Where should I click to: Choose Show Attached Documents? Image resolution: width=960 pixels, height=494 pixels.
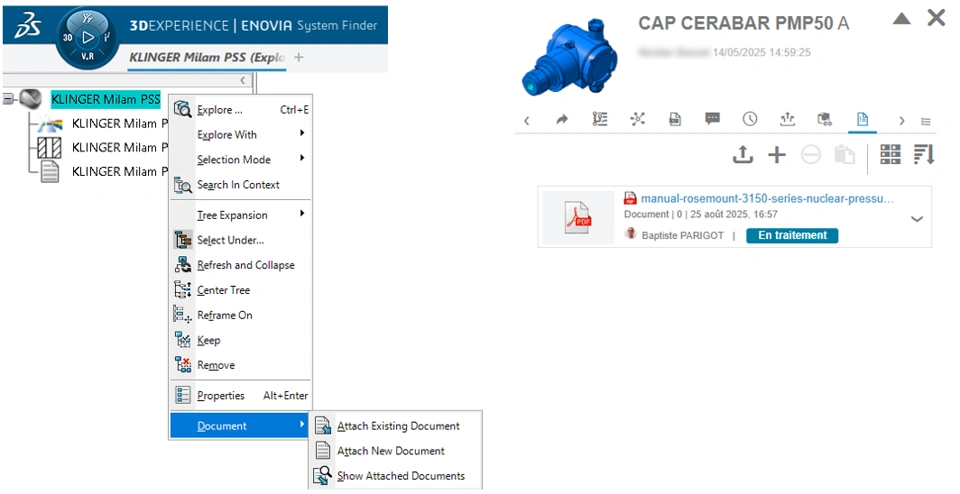click(x=395, y=476)
